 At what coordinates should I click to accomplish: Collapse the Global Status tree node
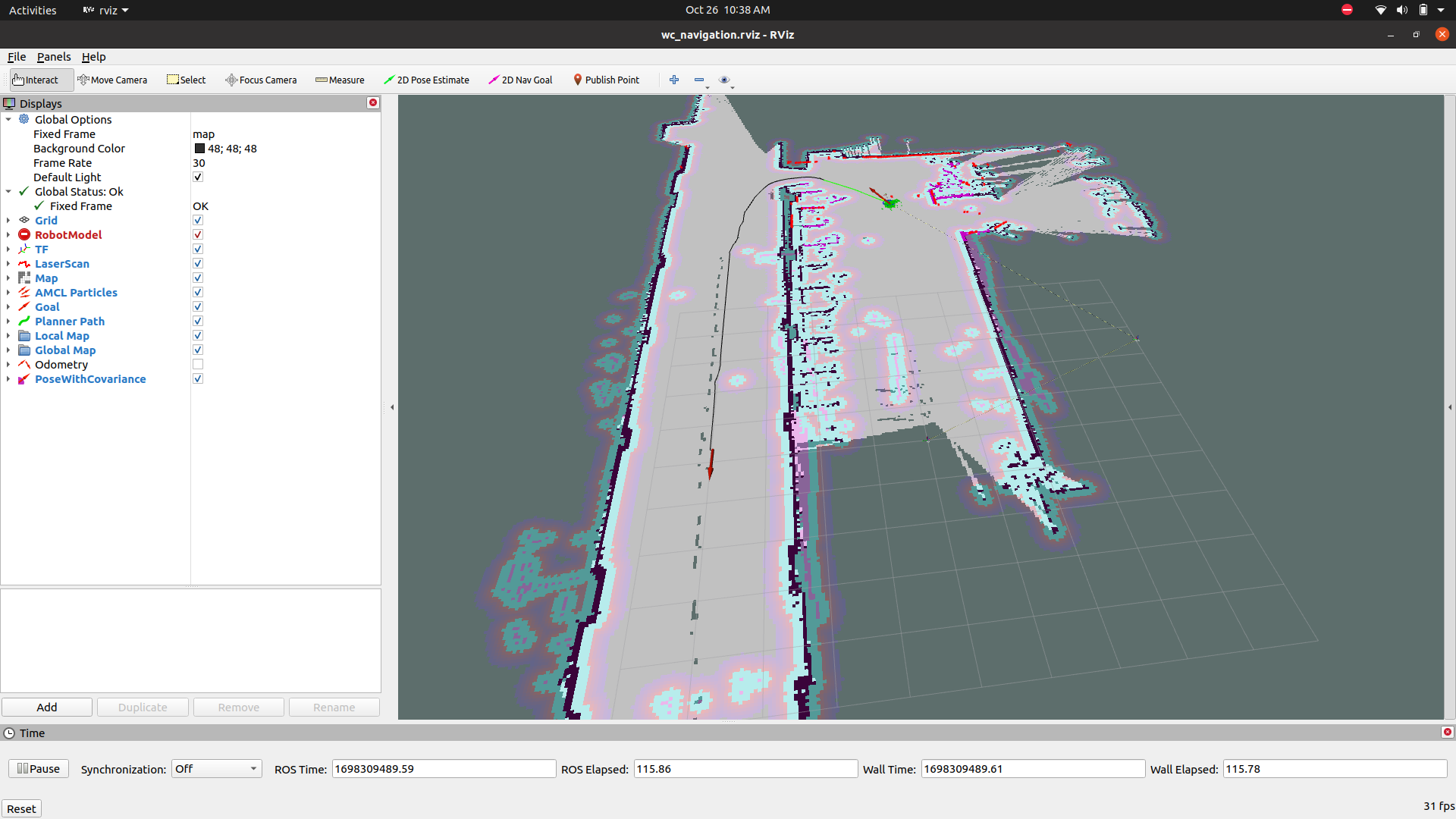point(8,191)
